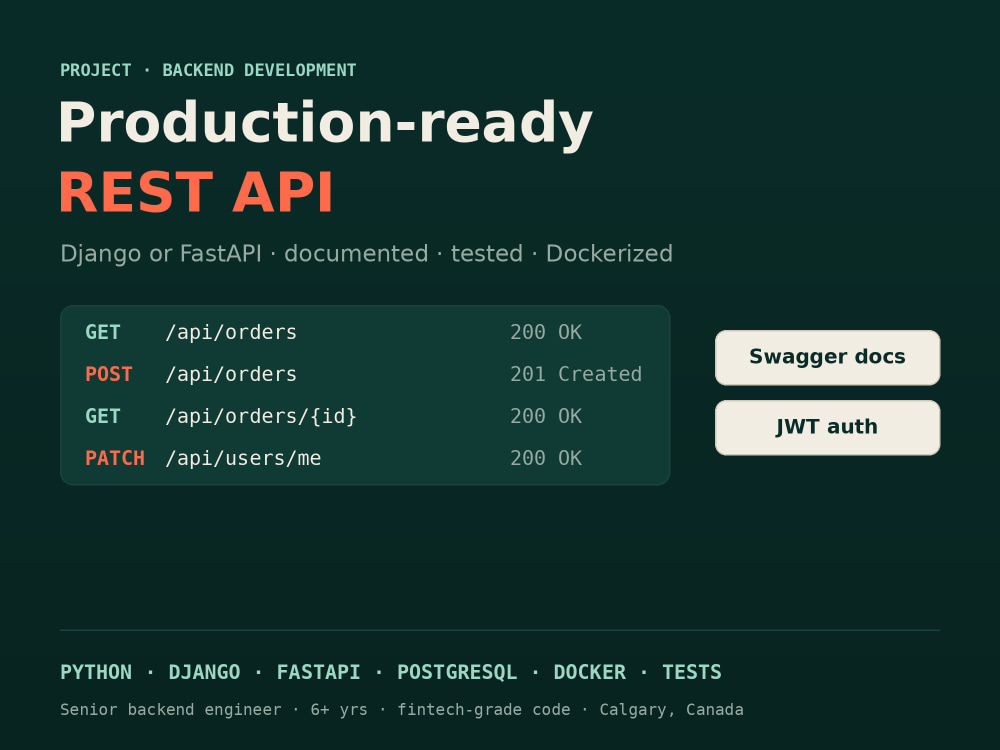Click the '6+ yrs' text
The width and height of the screenshot is (1000, 750).
click(339, 710)
